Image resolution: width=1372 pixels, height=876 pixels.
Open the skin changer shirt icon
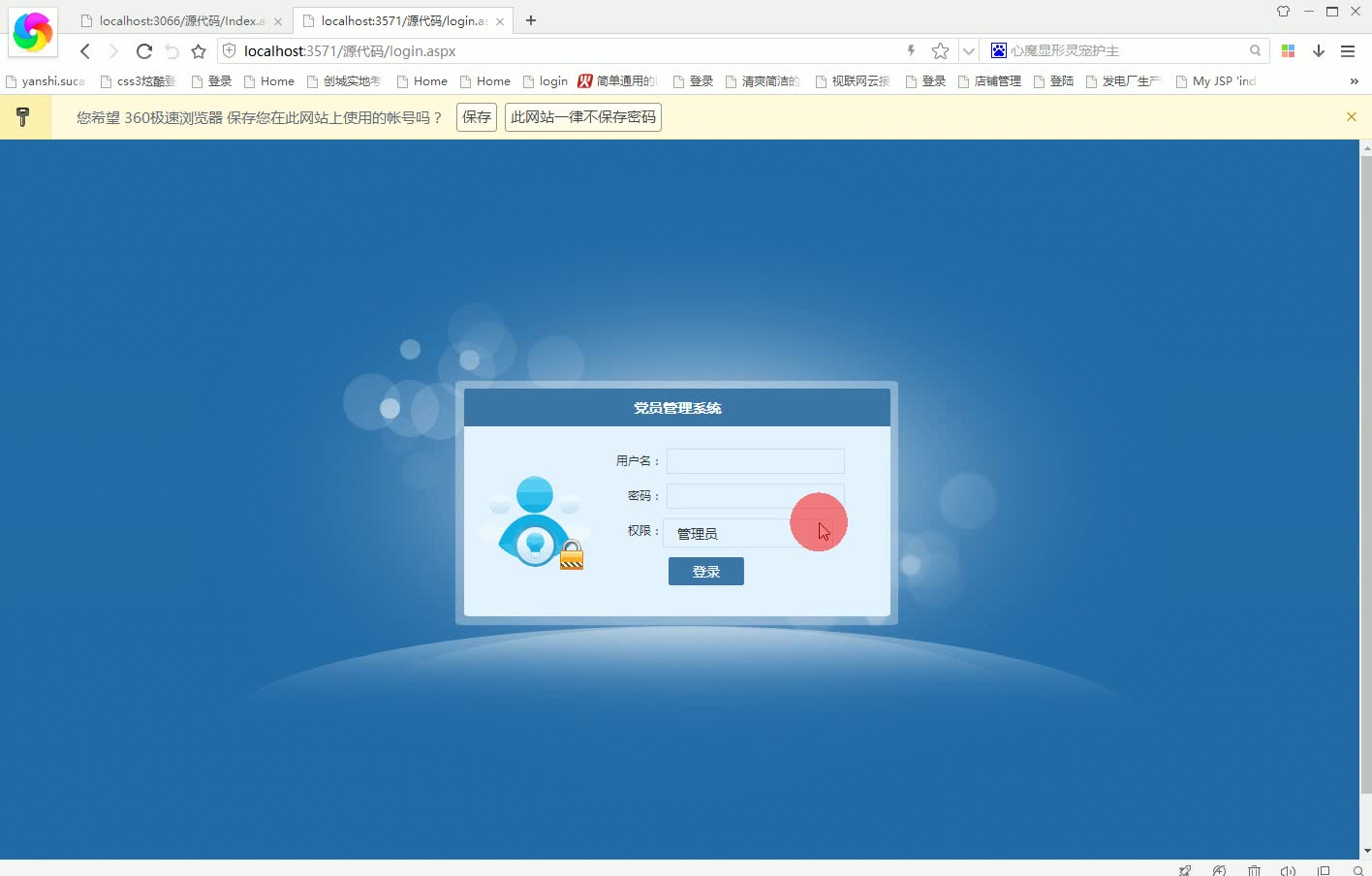(x=1283, y=12)
